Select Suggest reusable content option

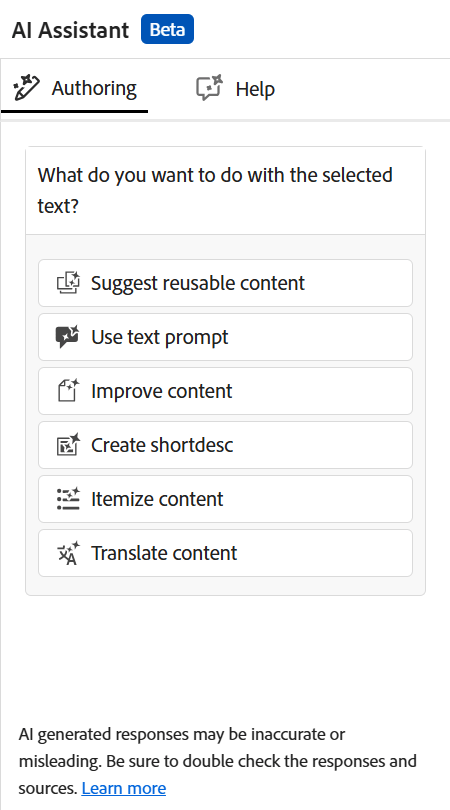pos(225,283)
